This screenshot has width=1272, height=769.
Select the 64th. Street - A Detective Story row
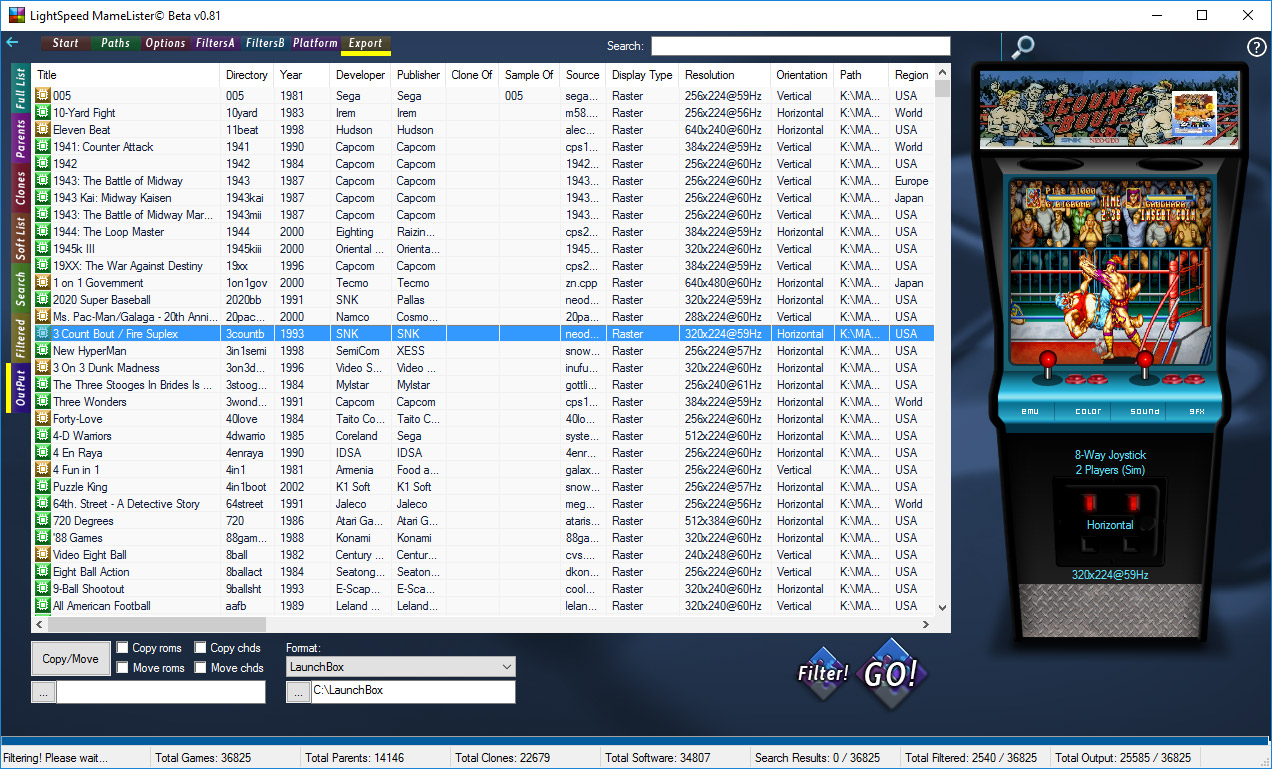pos(483,504)
